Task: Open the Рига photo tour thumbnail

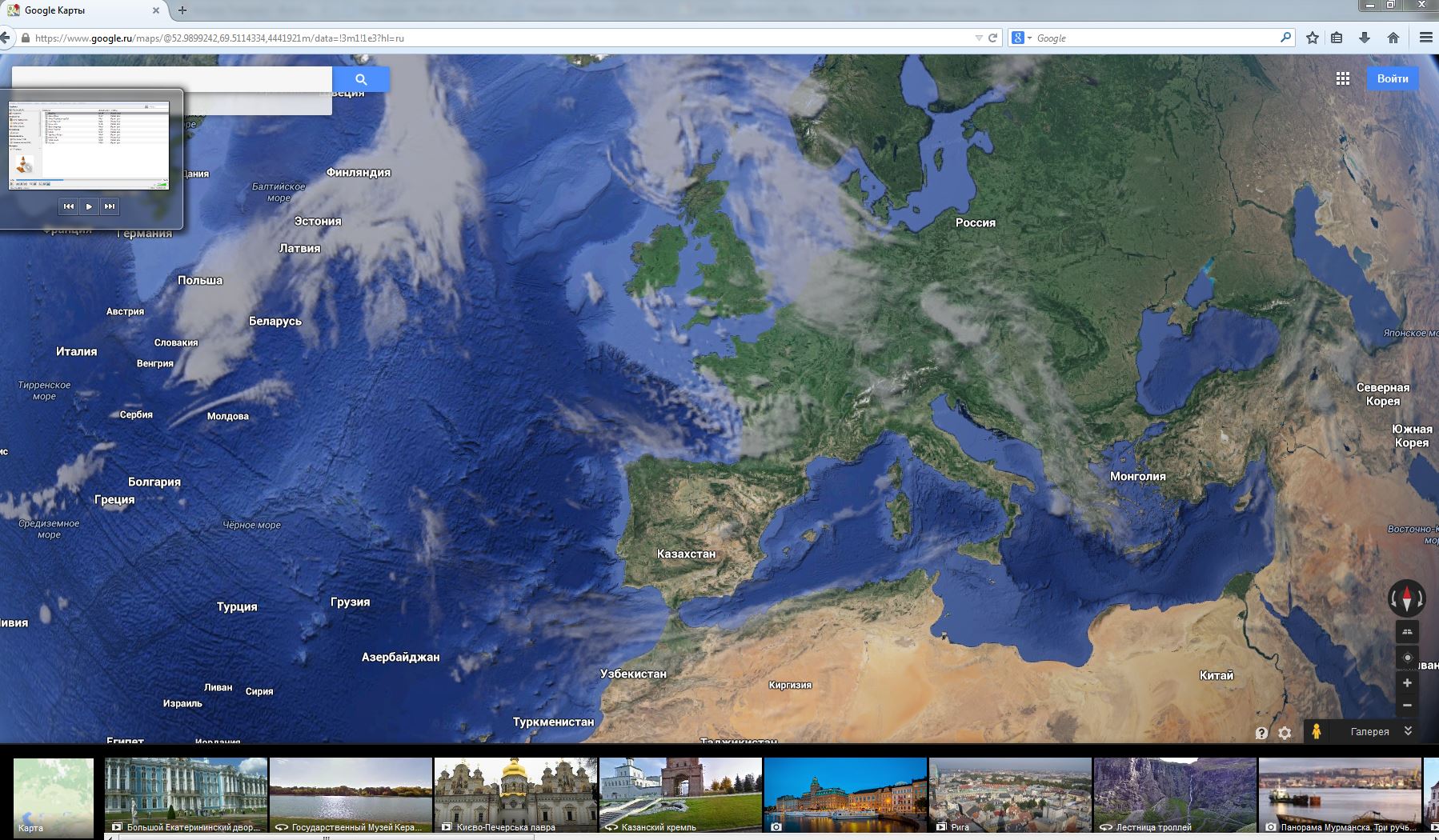Action: (x=1010, y=795)
